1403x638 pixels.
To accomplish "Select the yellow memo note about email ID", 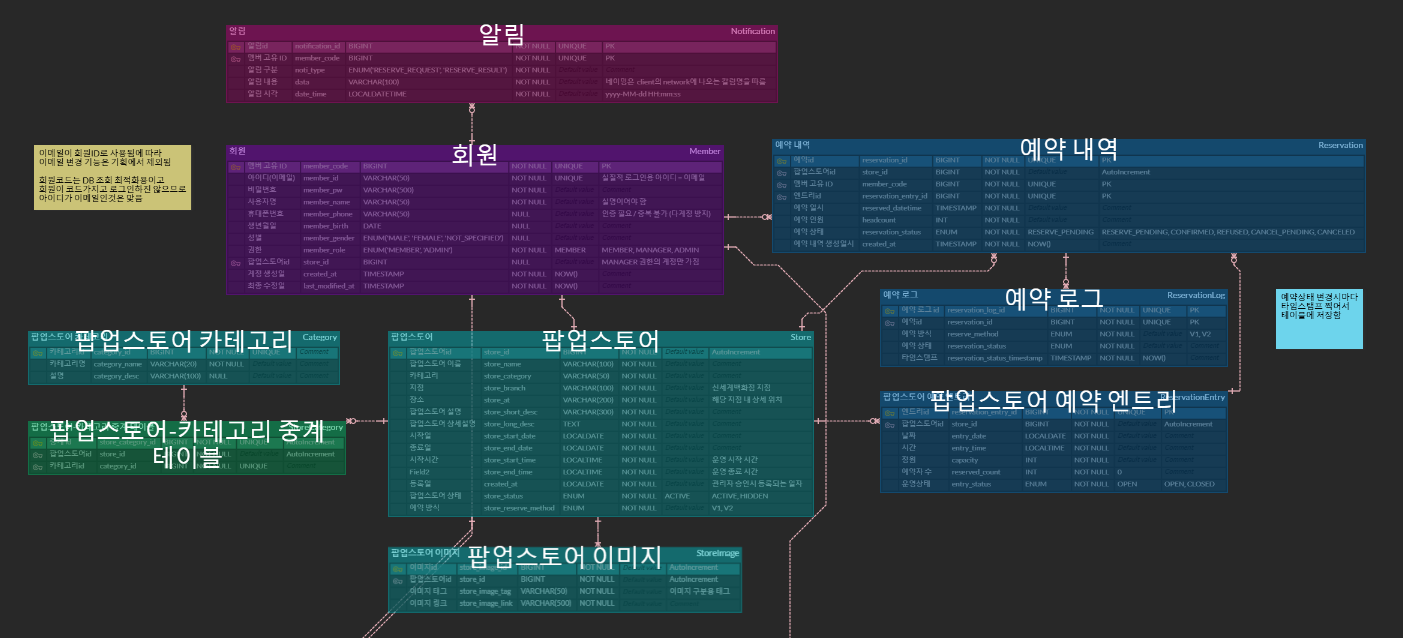I will click(112, 177).
